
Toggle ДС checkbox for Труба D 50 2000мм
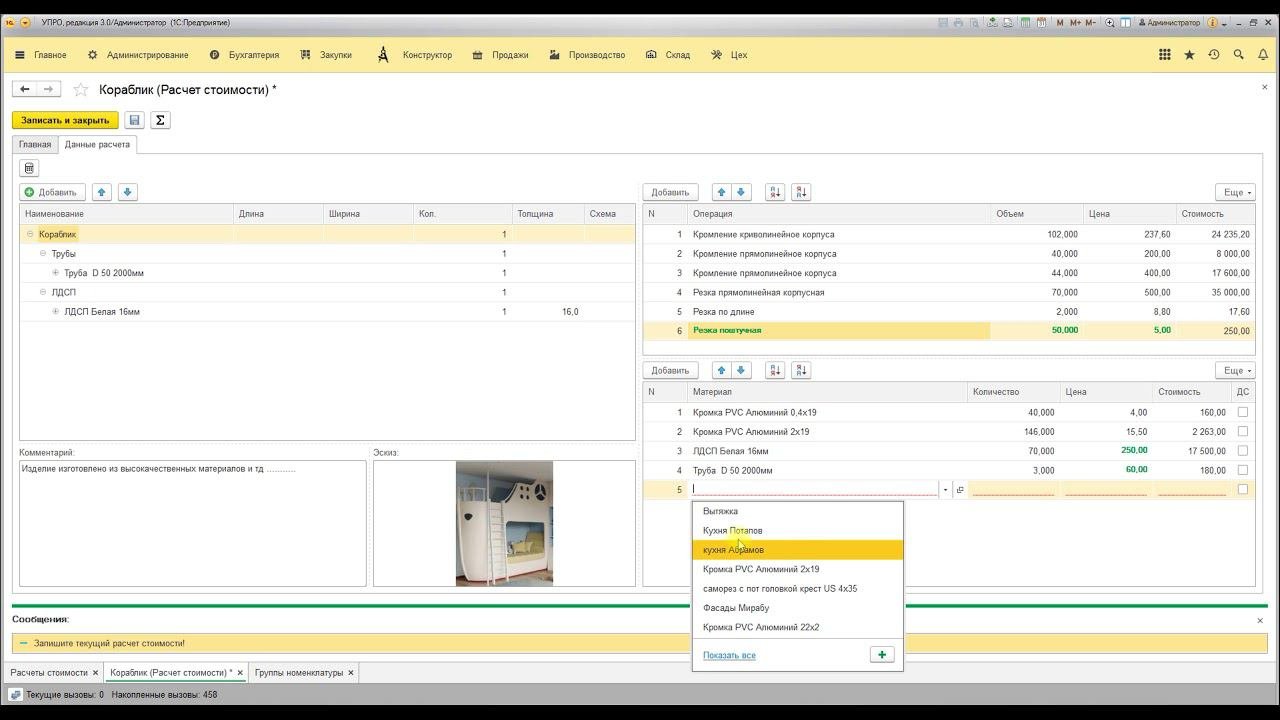coord(1242,470)
